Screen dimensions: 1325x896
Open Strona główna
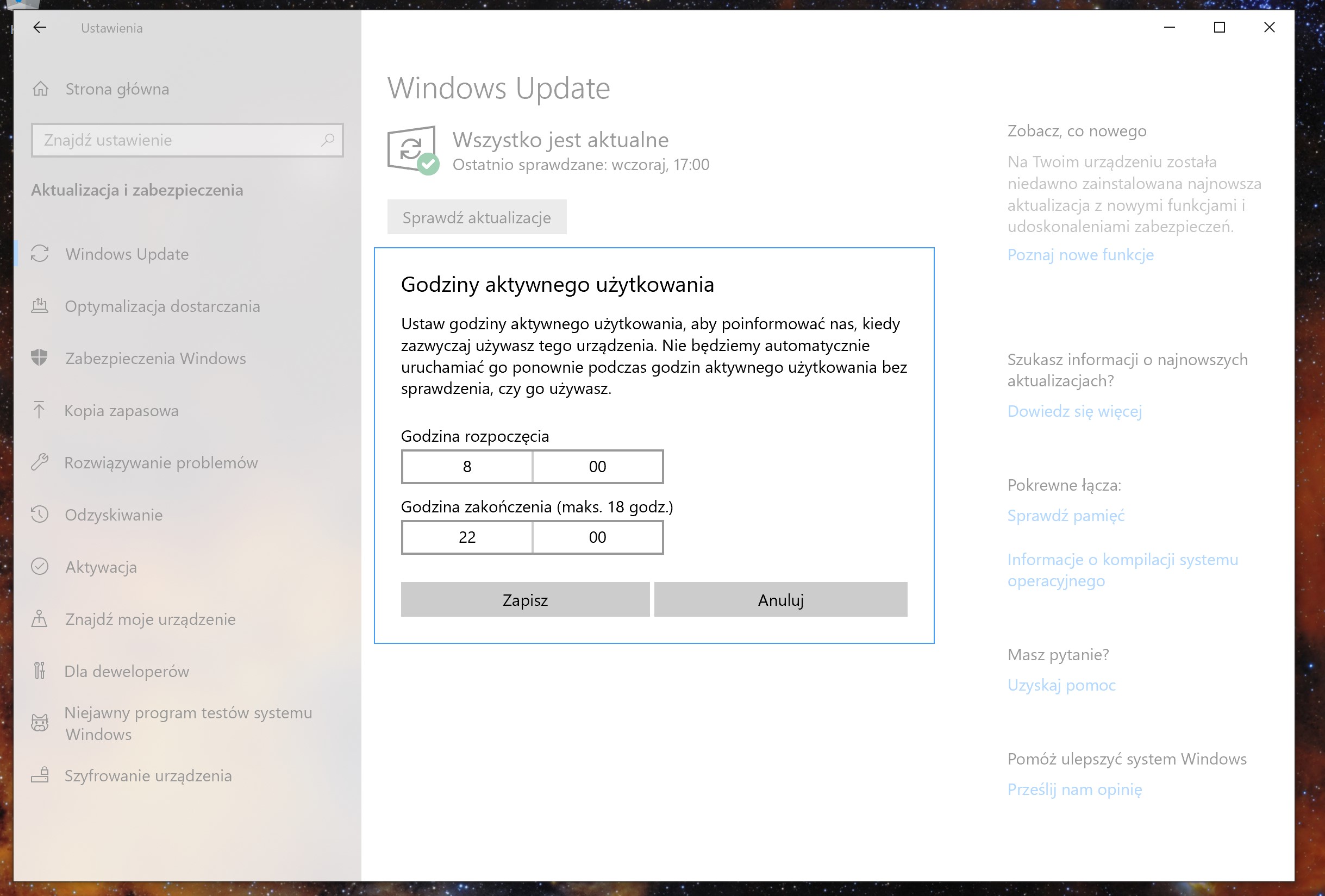click(187, 89)
